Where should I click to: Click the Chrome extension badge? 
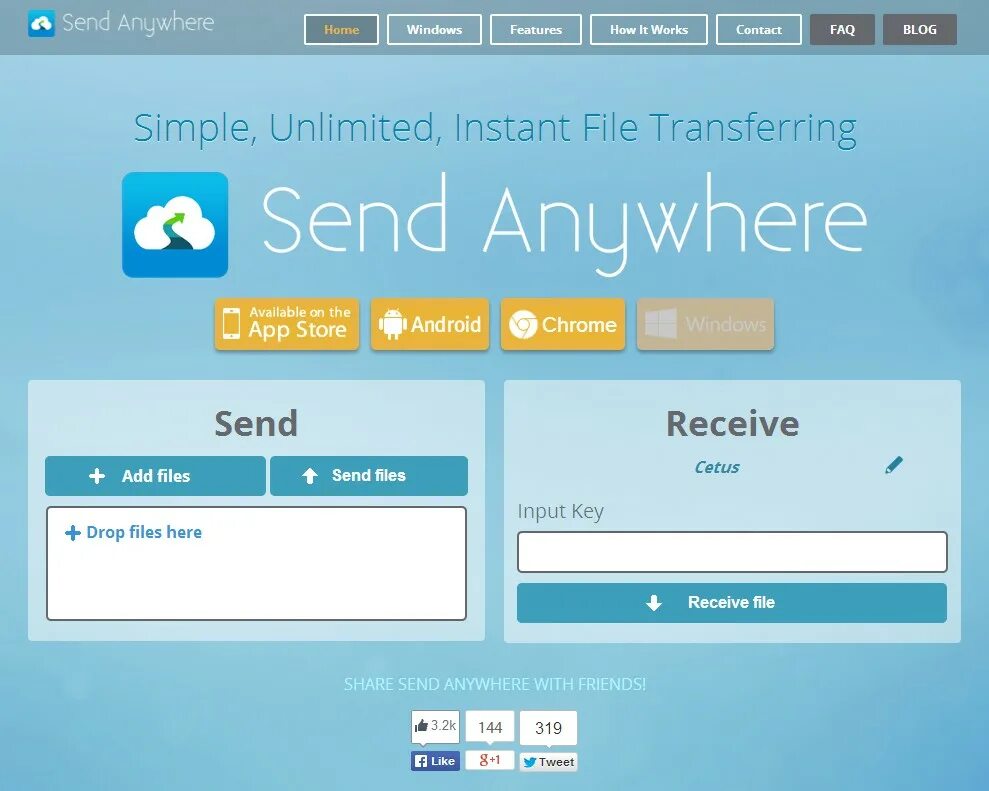(x=563, y=324)
